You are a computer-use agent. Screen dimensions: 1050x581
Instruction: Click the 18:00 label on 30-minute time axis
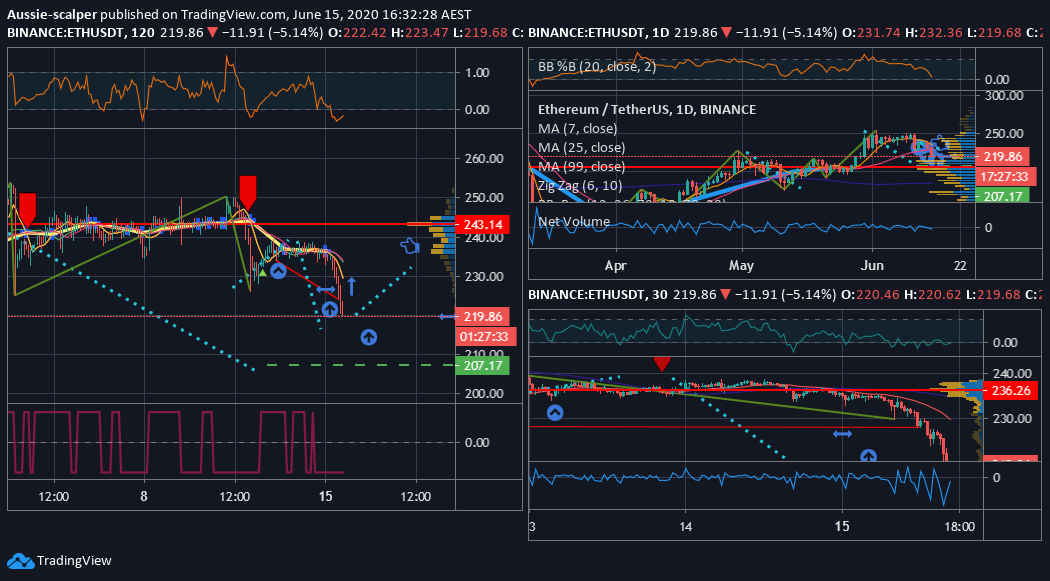click(x=960, y=526)
